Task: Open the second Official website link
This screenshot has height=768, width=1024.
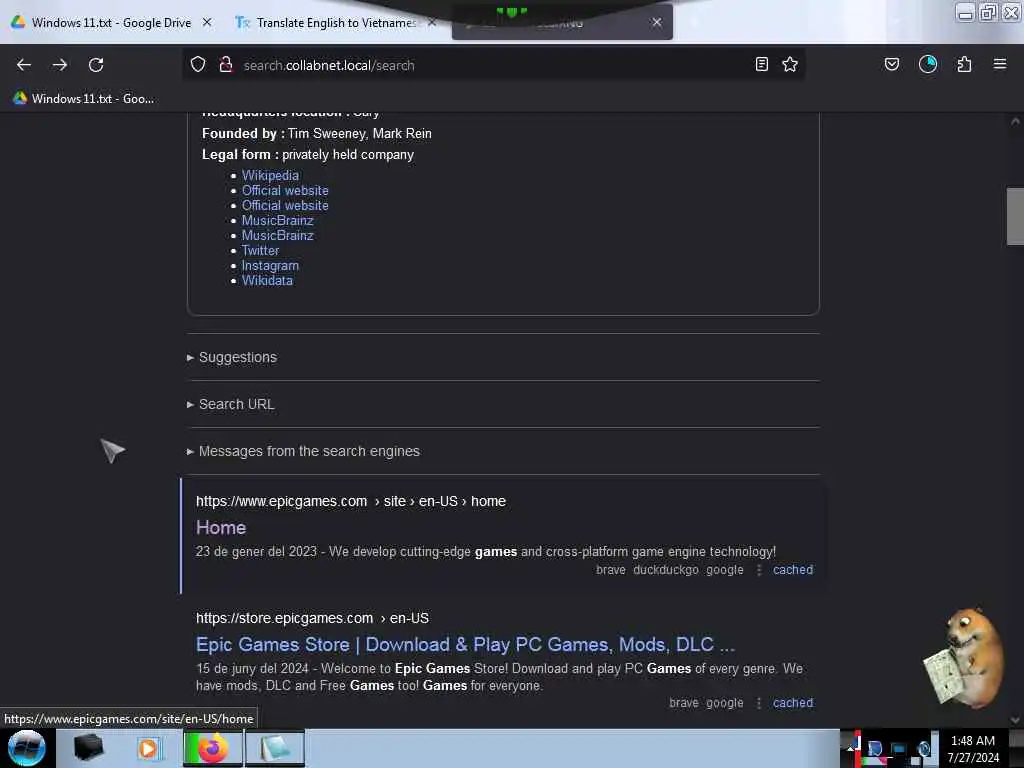Action: (x=285, y=205)
